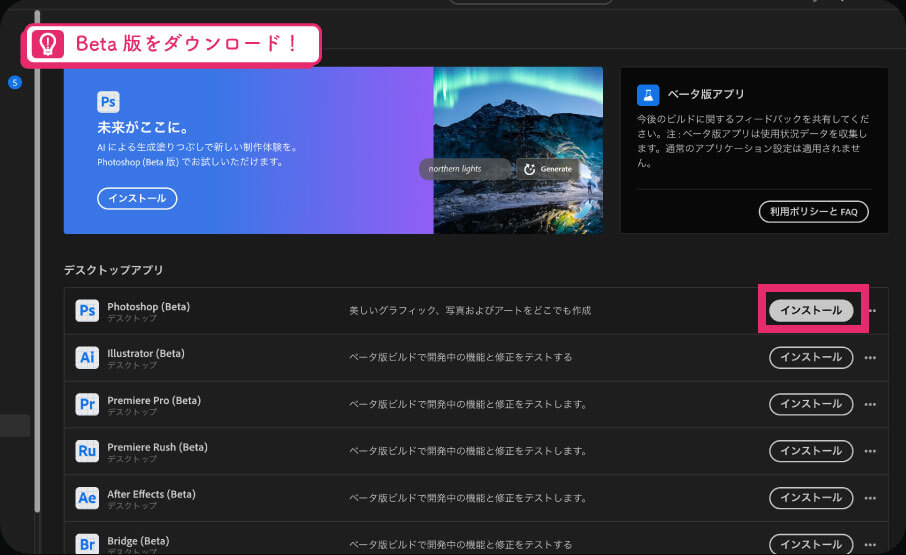
Task: Install Illustrator (Beta)
Action: 811,357
